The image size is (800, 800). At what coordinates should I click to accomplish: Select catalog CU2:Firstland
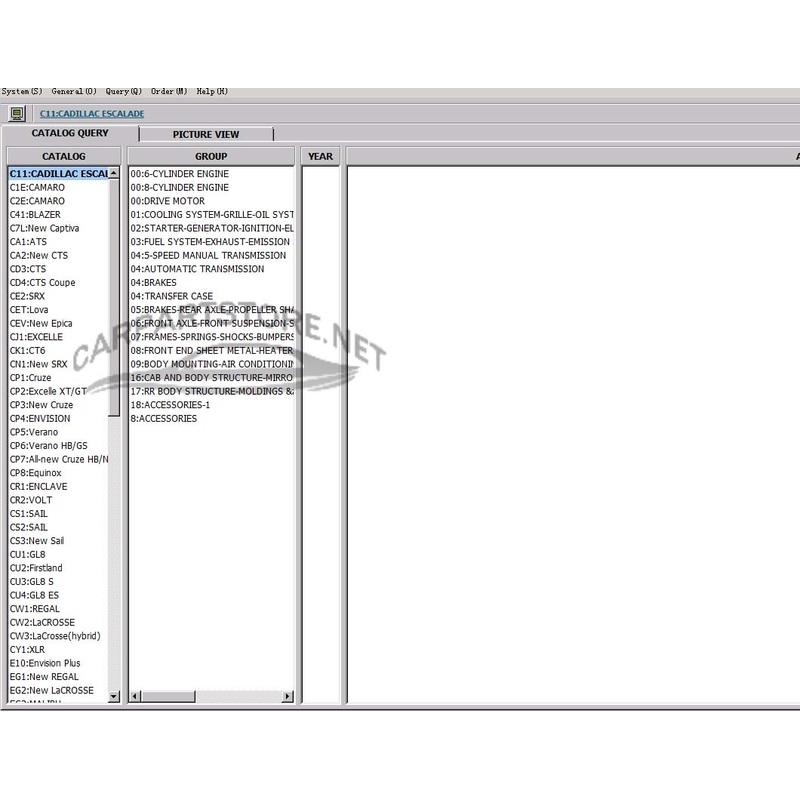36,568
